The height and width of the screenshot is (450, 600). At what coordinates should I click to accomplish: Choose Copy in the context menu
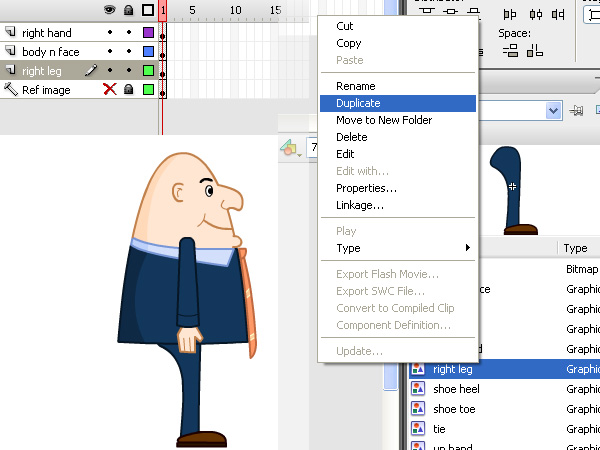click(x=349, y=43)
